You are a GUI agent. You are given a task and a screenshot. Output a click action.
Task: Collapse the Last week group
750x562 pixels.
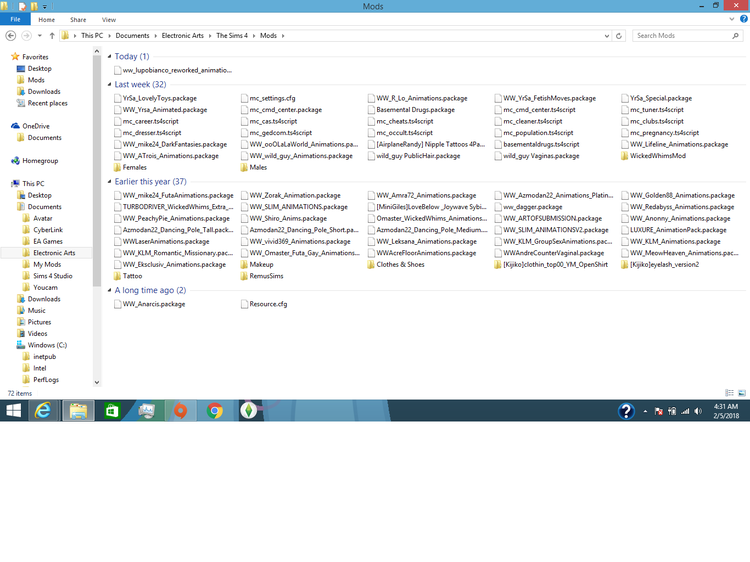pos(110,85)
